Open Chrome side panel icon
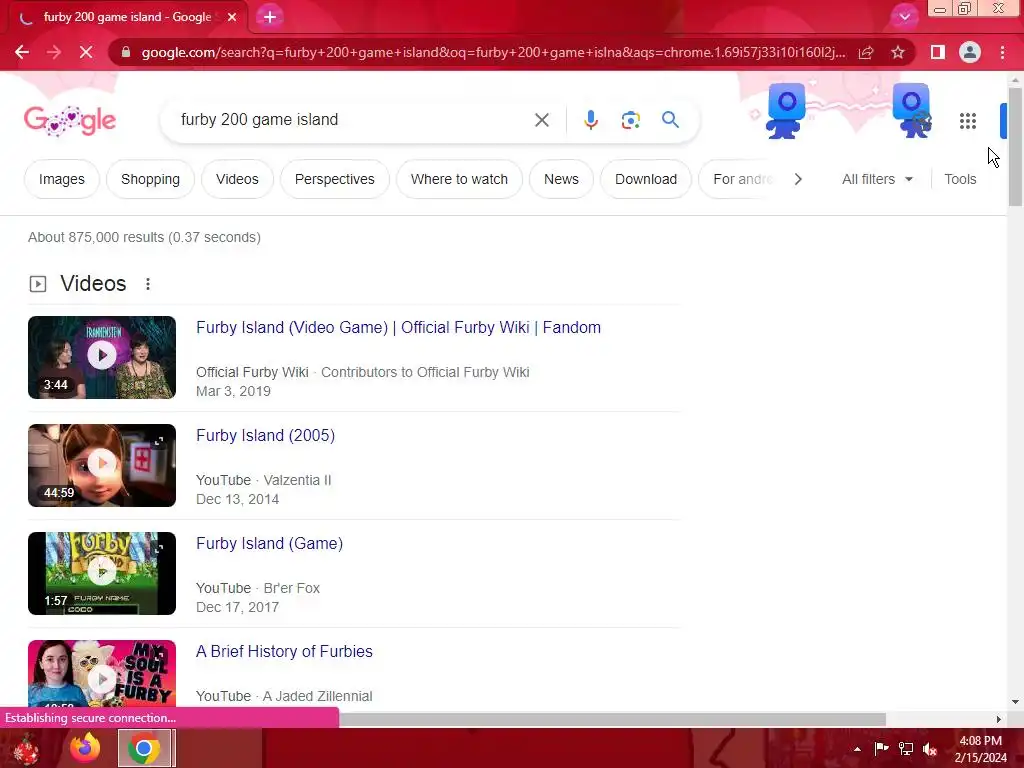The width and height of the screenshot is (1024, 768). (x=938, y=52)
